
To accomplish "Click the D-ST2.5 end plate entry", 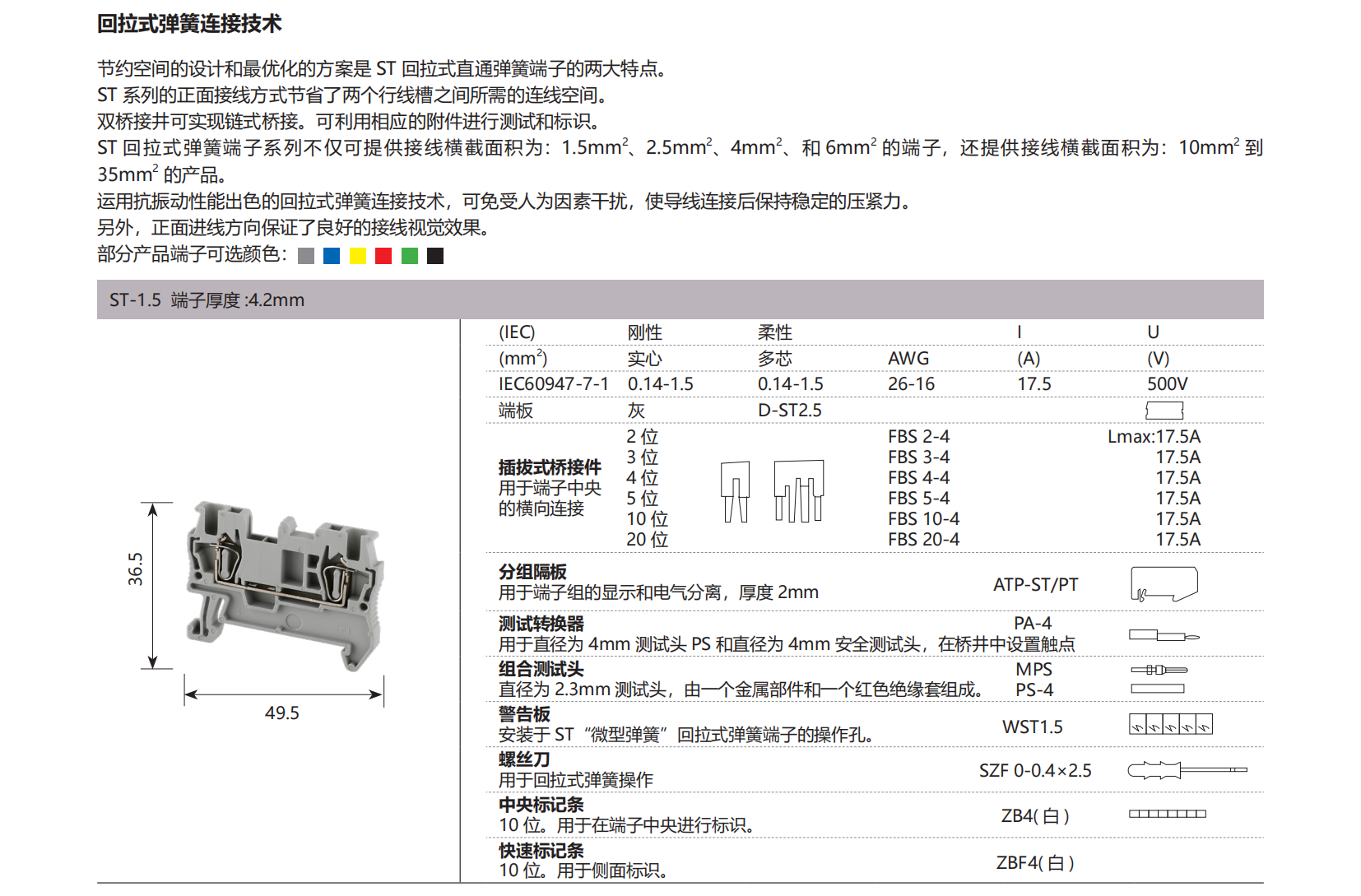I will point(789,409).
